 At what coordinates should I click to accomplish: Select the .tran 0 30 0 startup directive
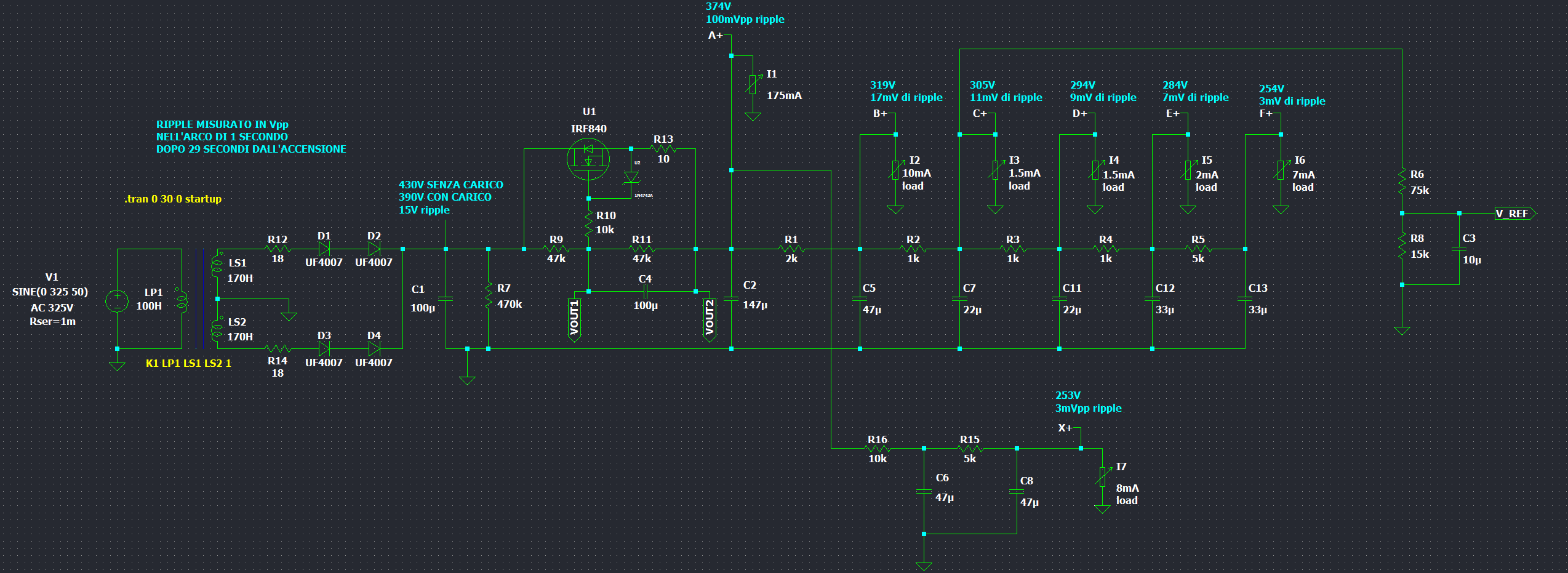pos(173,199)
